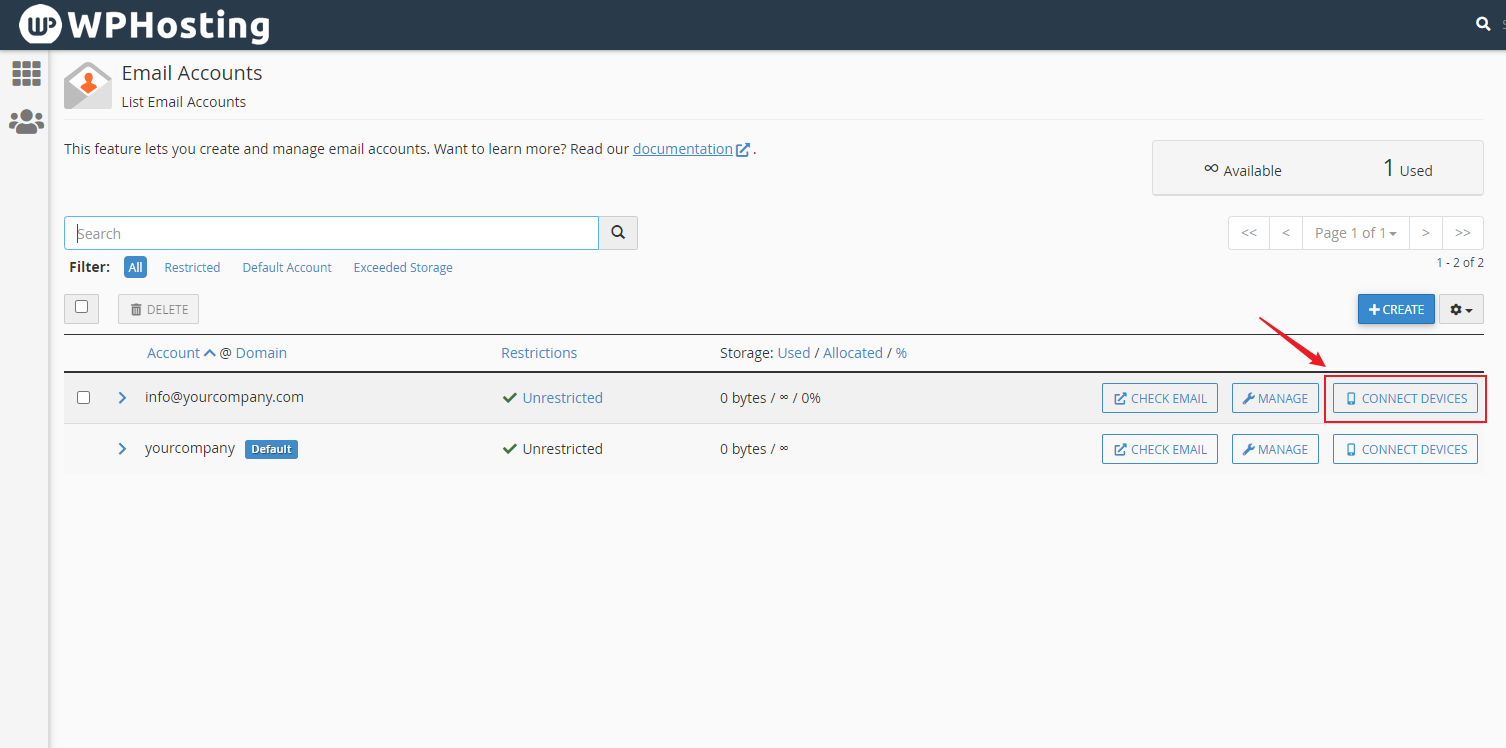Open the Page 1 of 1 dropdown
1506x748 pixels.
coord(1355,233)
